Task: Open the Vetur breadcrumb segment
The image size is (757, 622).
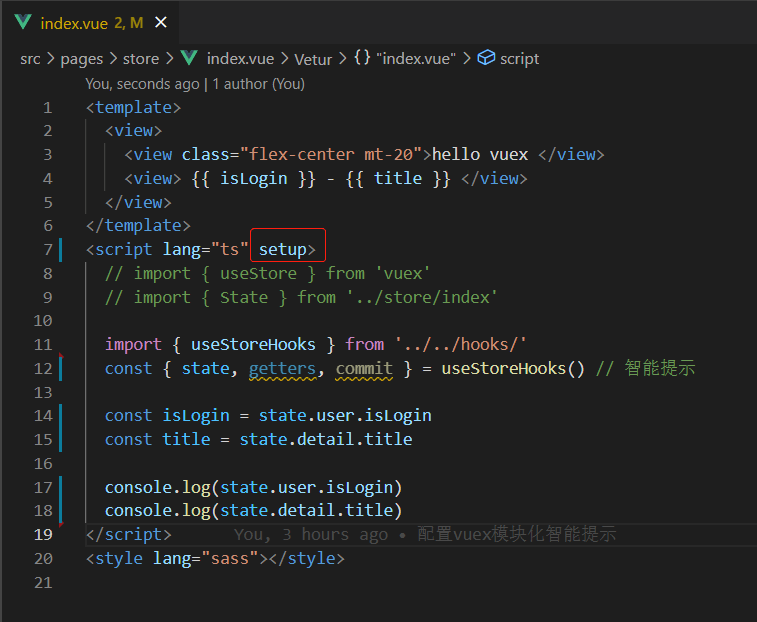Action: pos(313,59)
